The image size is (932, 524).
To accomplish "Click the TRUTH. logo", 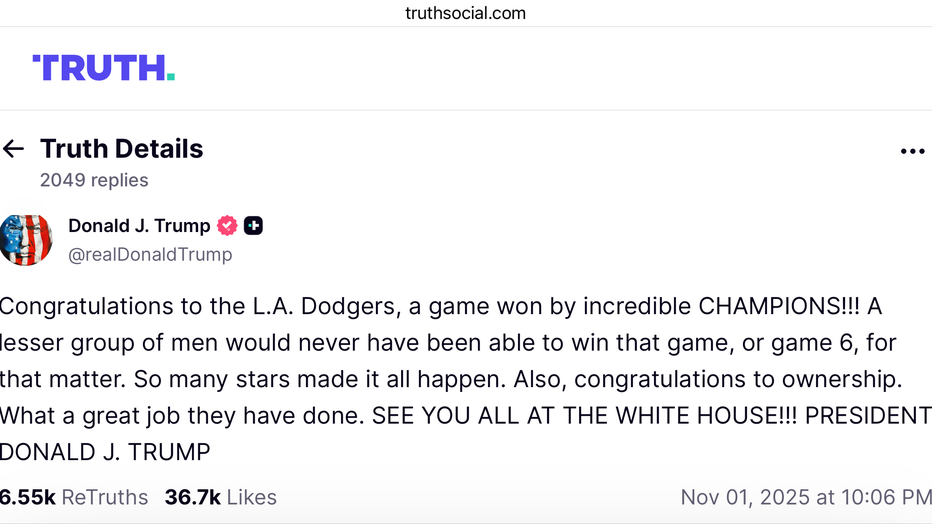I will (104, 68).
